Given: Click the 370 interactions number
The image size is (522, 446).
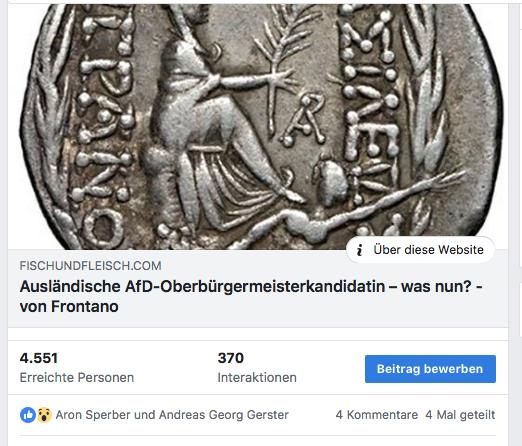Looking at the screenshot, I should coord(231,358).
